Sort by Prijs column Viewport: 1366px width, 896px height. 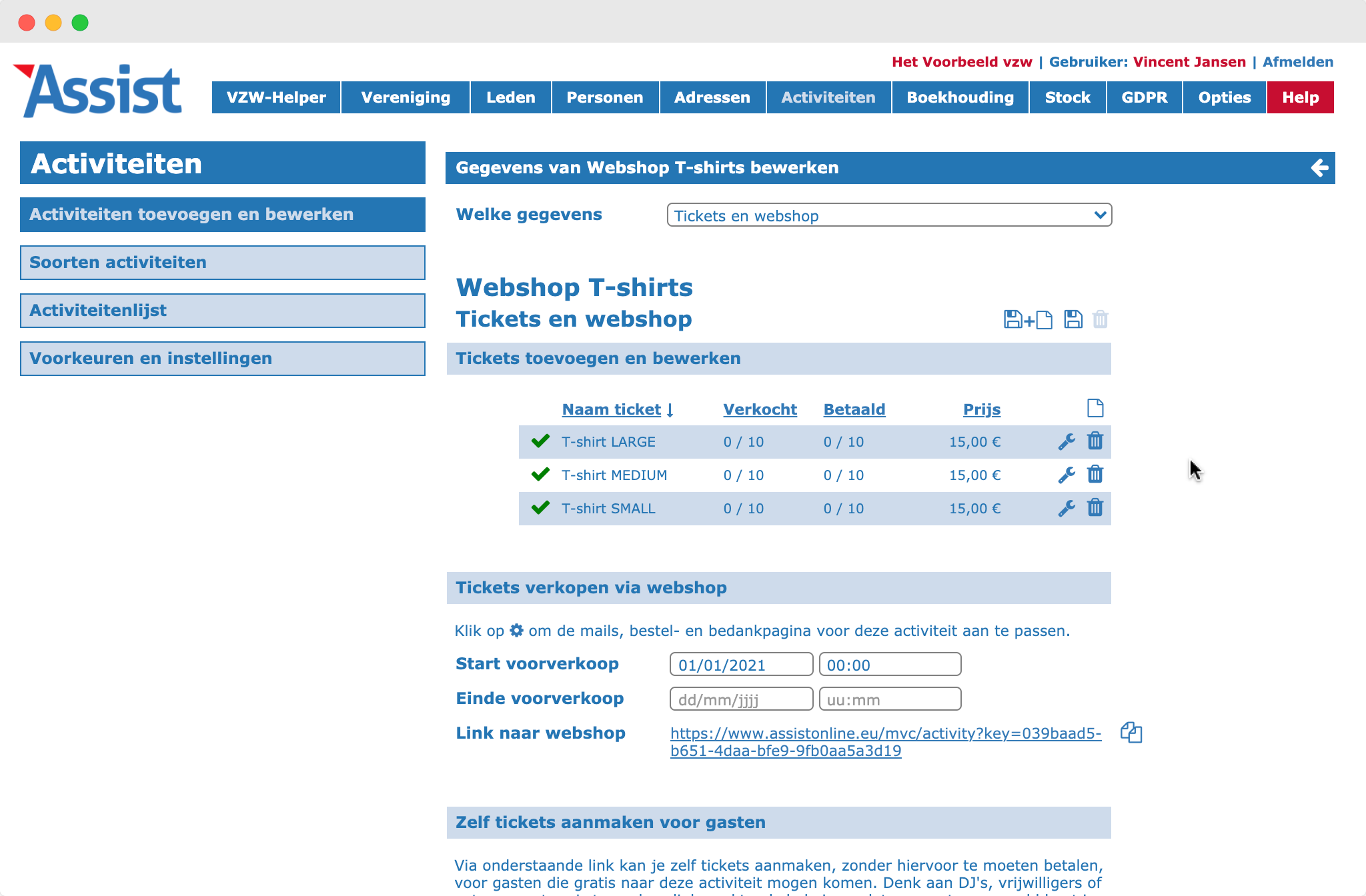pyautogui.click(x=982, y=409)
